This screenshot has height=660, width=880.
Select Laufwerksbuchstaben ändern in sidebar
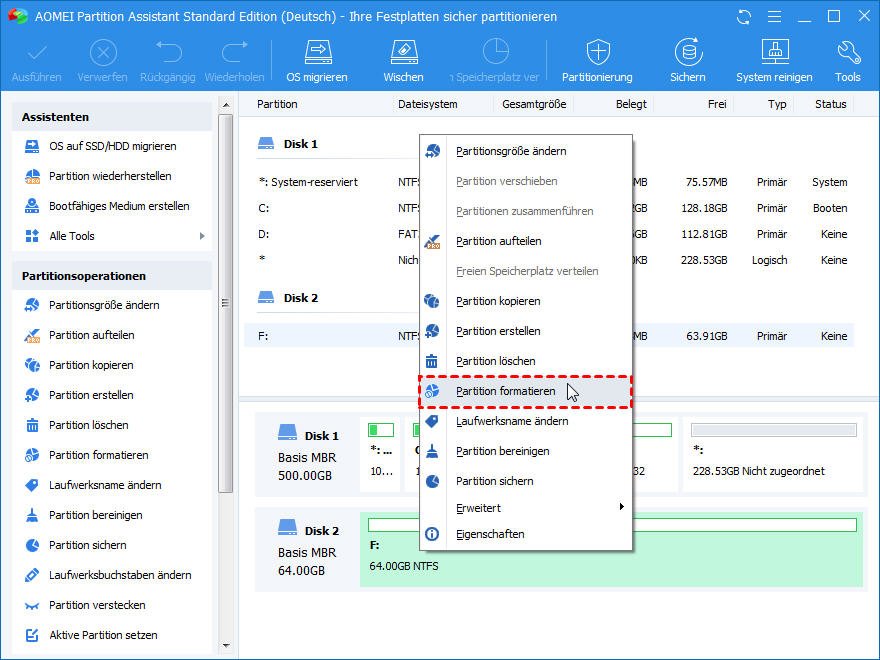pos(120,575)
